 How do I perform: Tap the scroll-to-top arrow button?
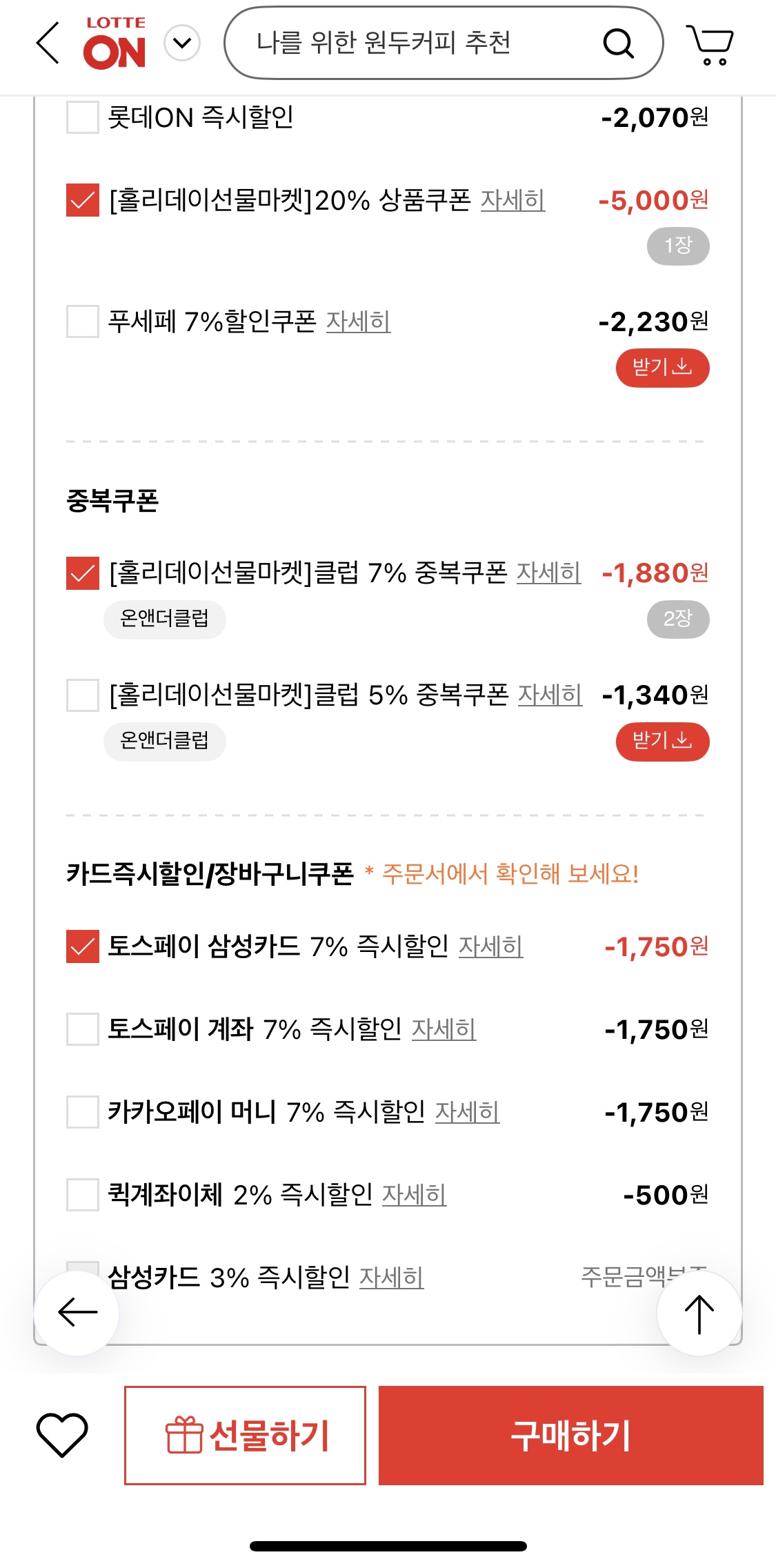coord(699,1313)
